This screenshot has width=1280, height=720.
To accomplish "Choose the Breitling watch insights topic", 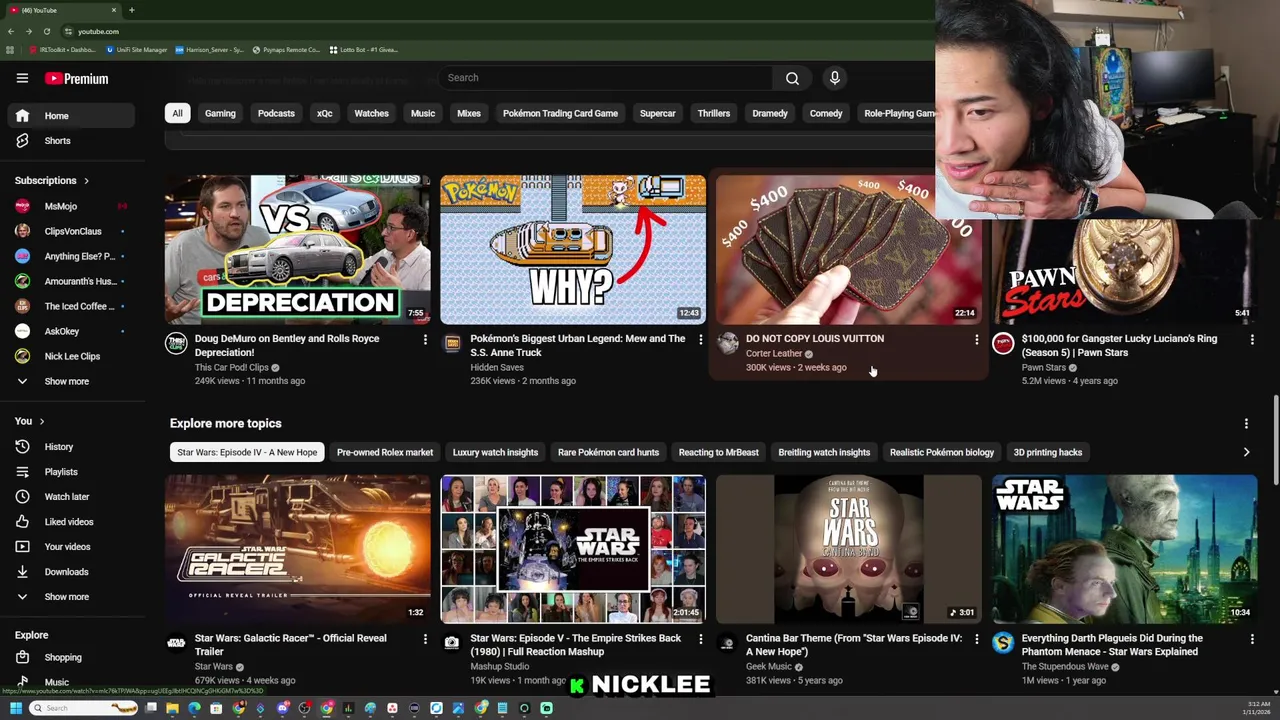I will point(824,452).
